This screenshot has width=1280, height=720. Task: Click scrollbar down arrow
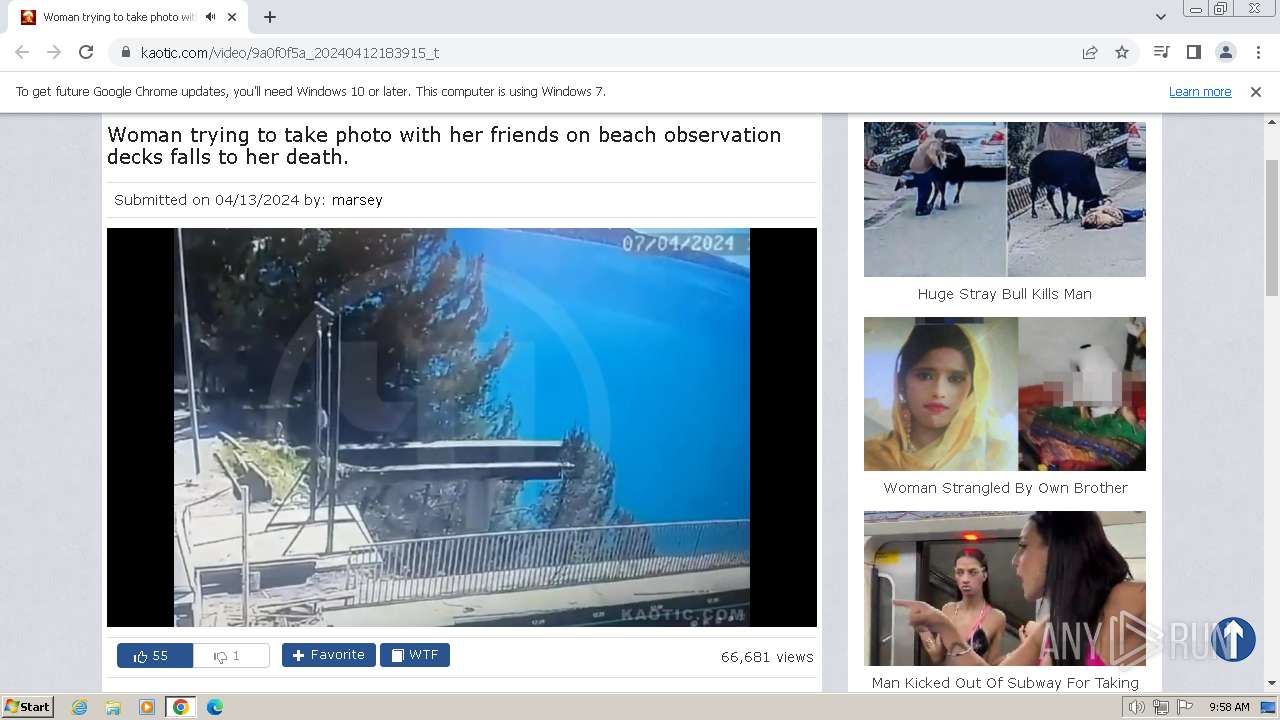pyautogui.click(x=1272, y=684)
